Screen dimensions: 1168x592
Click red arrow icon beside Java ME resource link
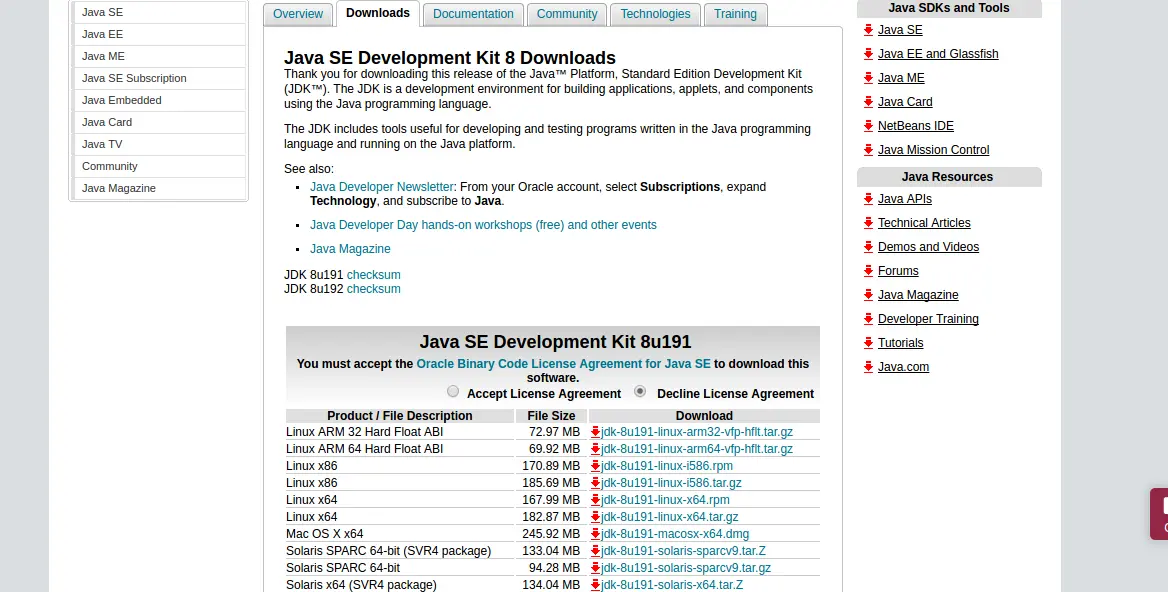[x=868, y=77]
